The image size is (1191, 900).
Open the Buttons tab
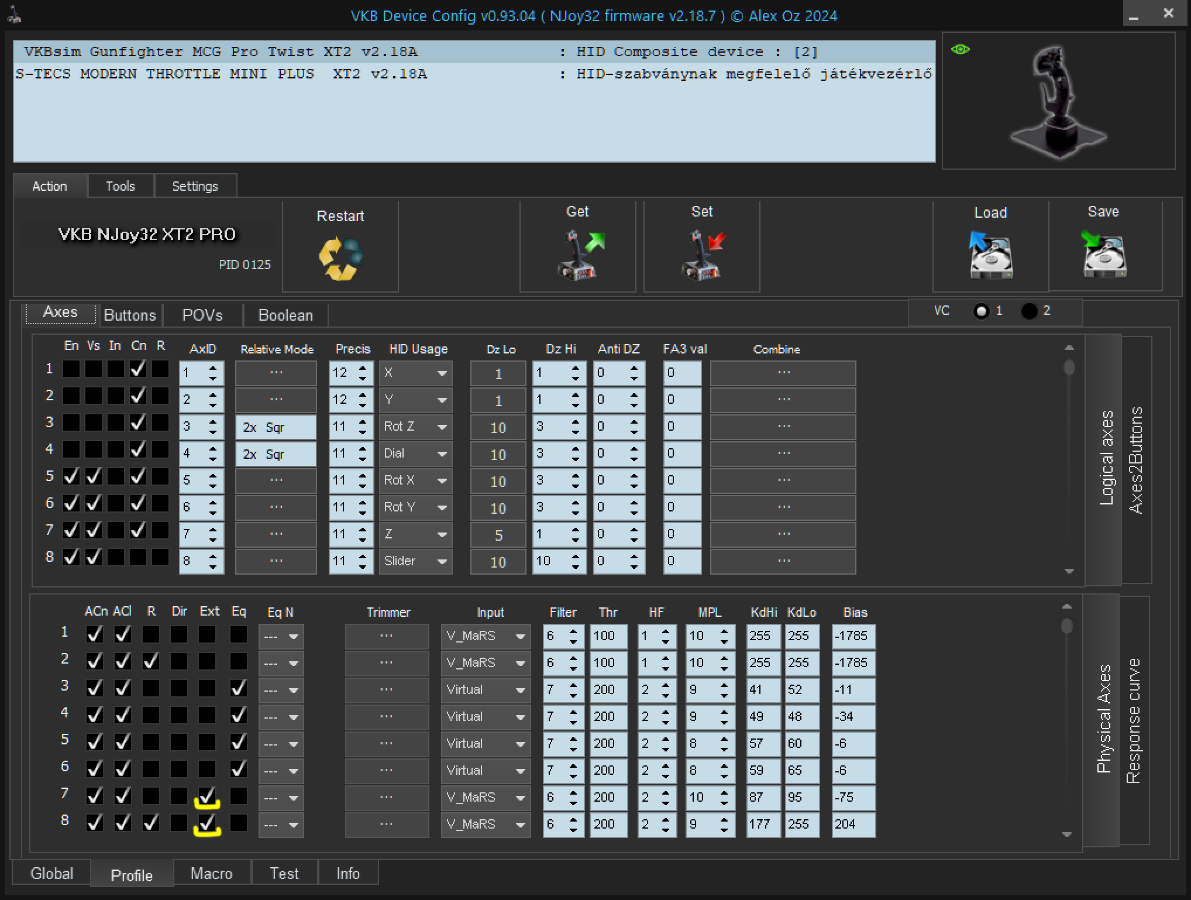point(130,315)
